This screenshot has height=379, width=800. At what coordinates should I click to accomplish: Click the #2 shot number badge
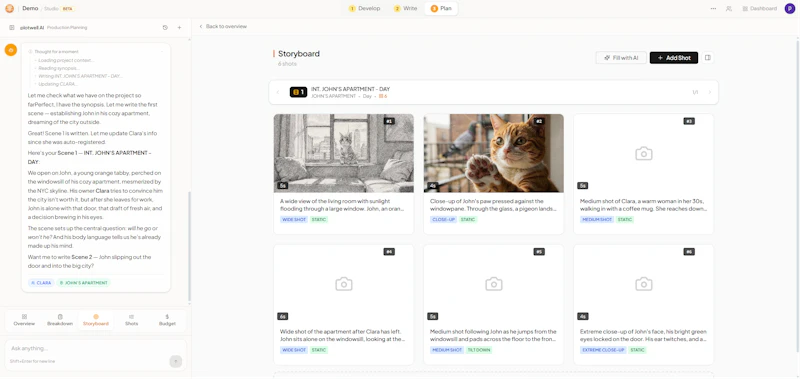coord(539,121)
